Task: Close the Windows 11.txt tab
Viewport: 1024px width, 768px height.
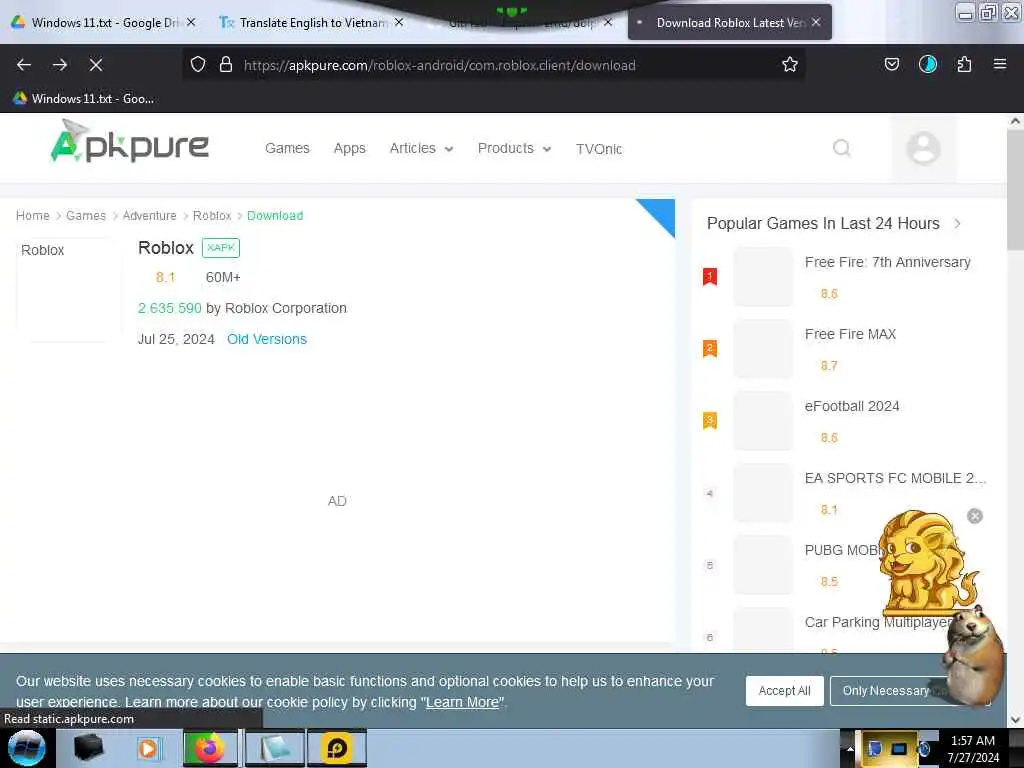Action: pos(191,22)
